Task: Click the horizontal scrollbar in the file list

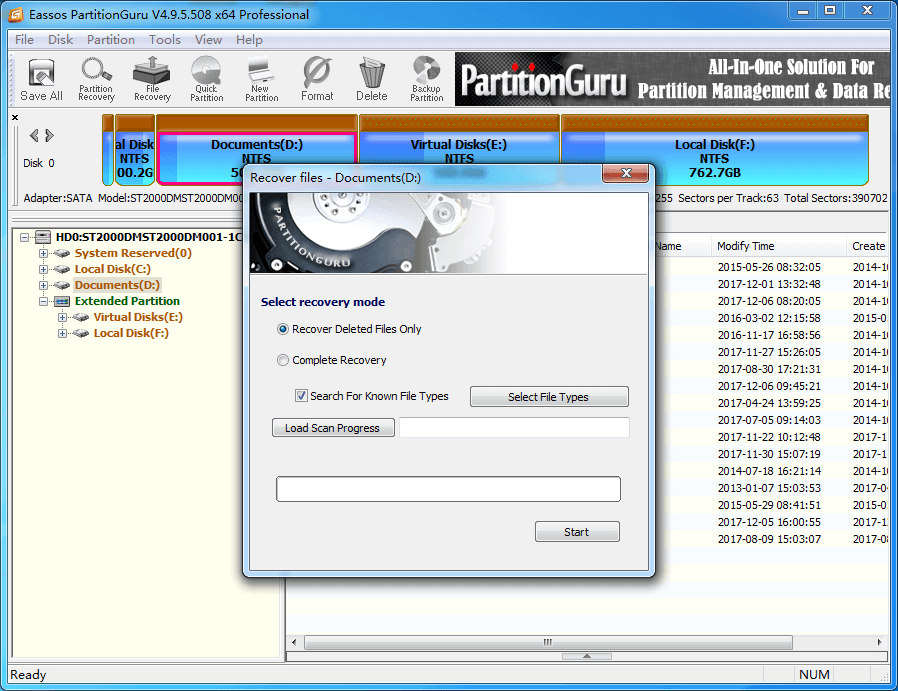Action: pos(547,642)
